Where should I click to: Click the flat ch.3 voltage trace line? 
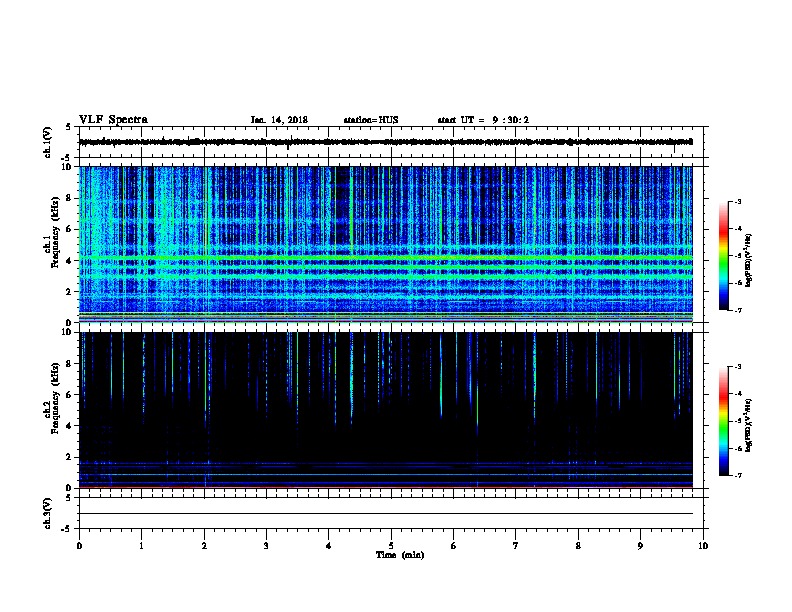click(x=386, y=514)
